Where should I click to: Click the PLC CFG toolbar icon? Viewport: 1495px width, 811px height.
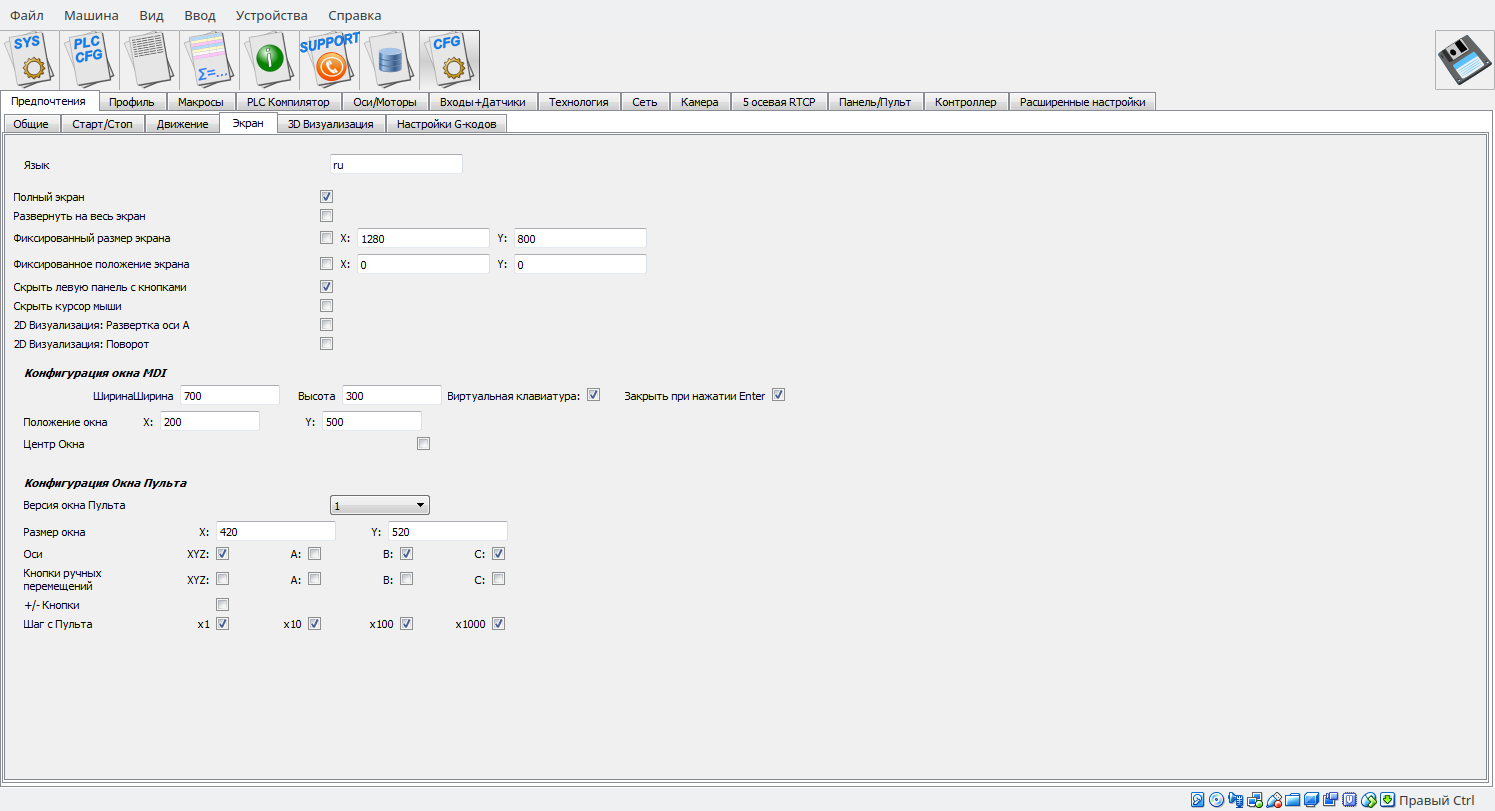pos(90,60)
